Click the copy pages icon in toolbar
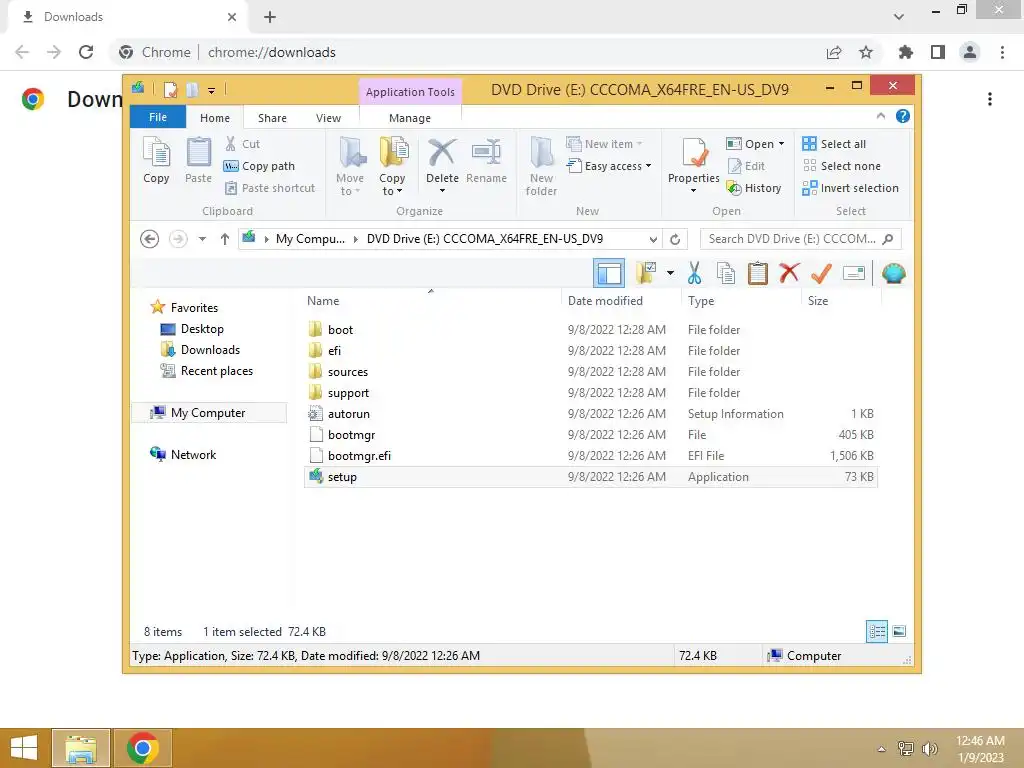1024x768 pixels. tap(726, 273)
